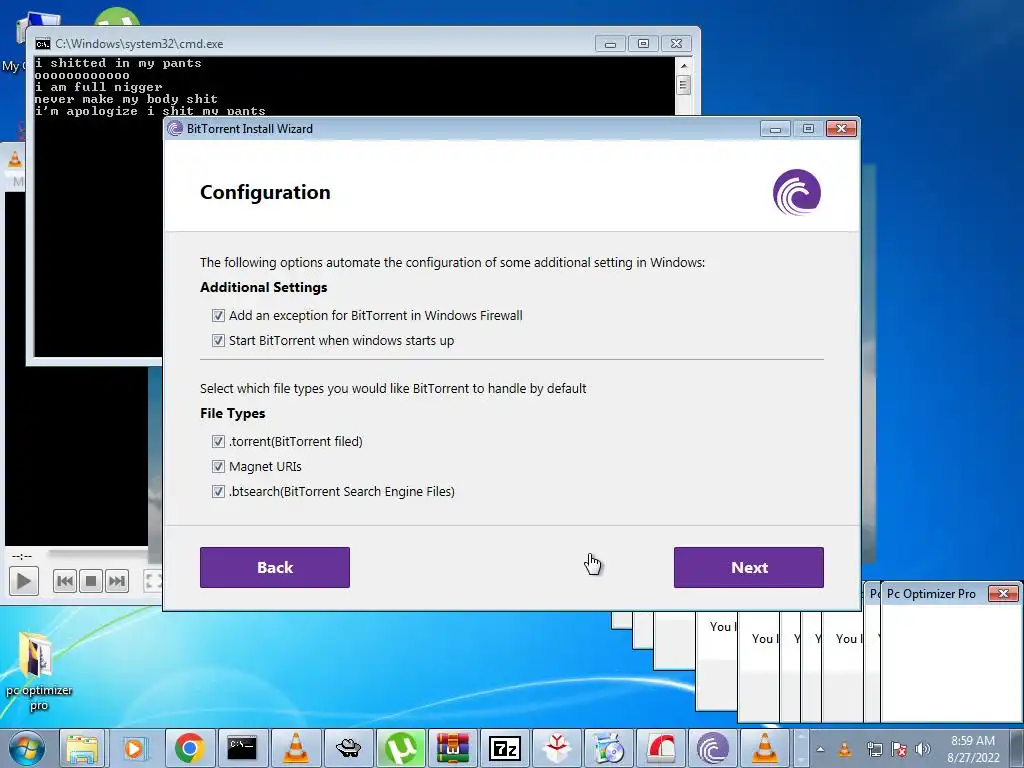Launch Windows Media Player from the taskbar
The width and height of the screenshot is (1024, 768).
pyautogui.click(x=135, y=748)
